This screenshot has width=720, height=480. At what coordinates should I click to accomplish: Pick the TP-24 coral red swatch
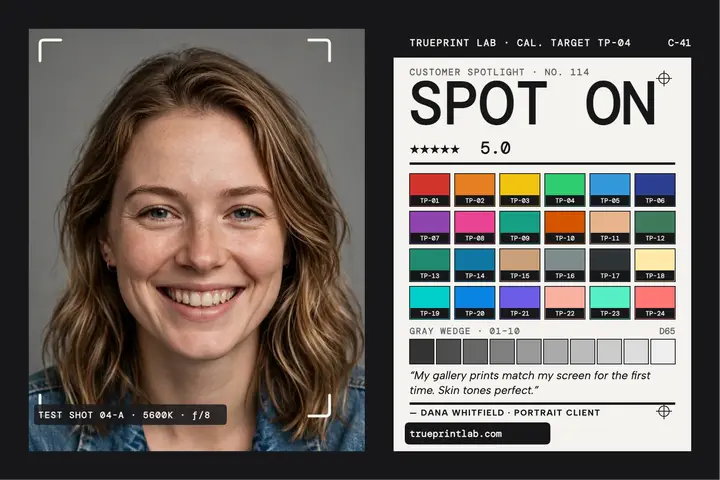(x=655, y=303)
